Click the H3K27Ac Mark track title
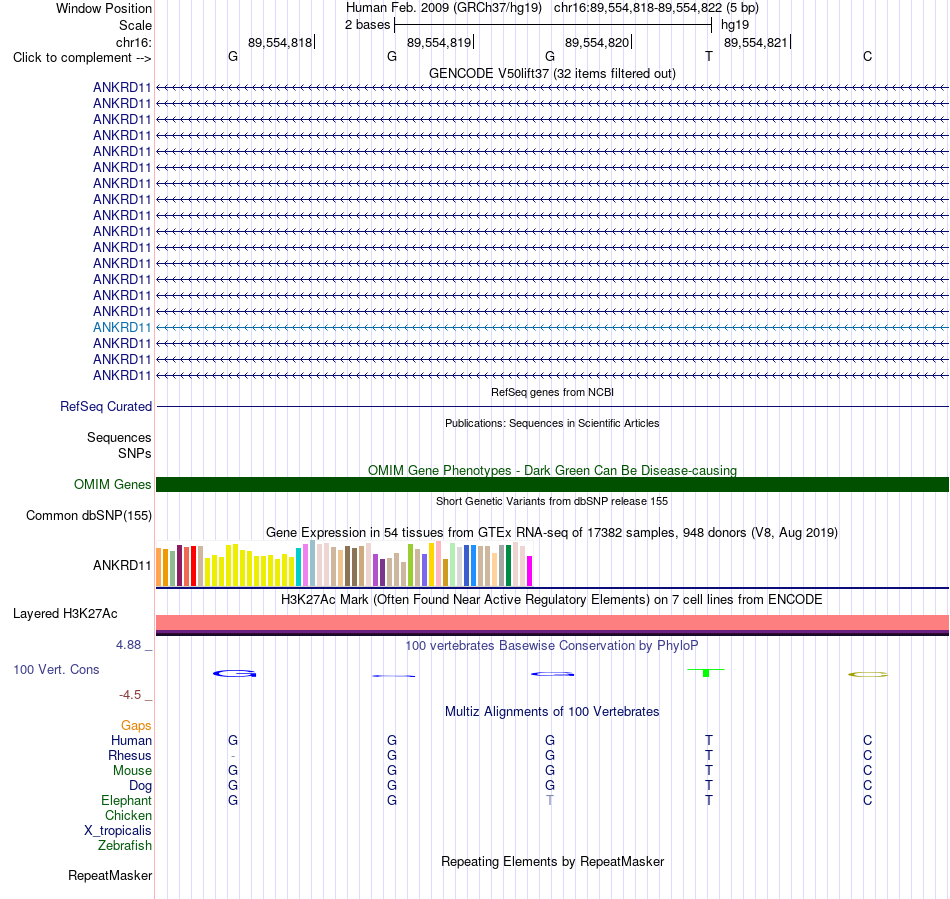 click(552, 600)
